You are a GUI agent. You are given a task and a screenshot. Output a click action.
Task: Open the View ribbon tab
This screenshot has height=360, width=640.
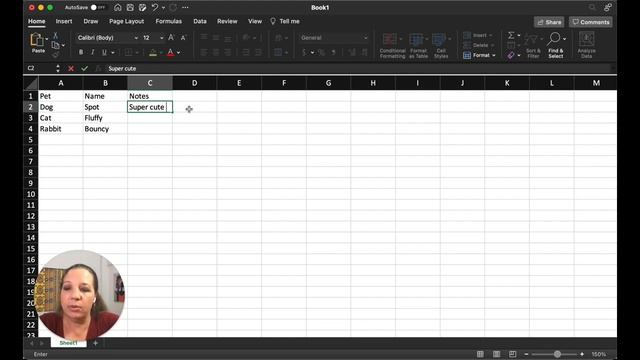click(255, 21)
